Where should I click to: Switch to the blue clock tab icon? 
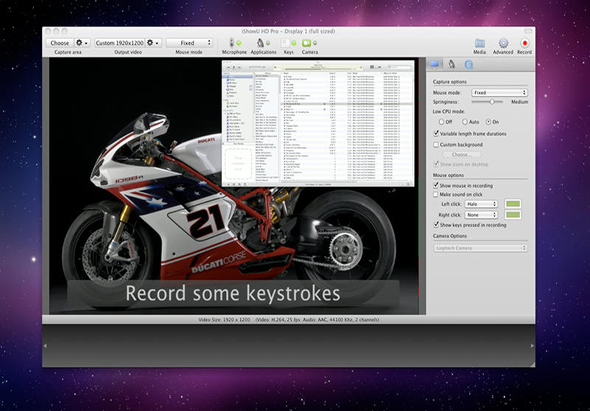pyautogui.click(x=468, y=64)
